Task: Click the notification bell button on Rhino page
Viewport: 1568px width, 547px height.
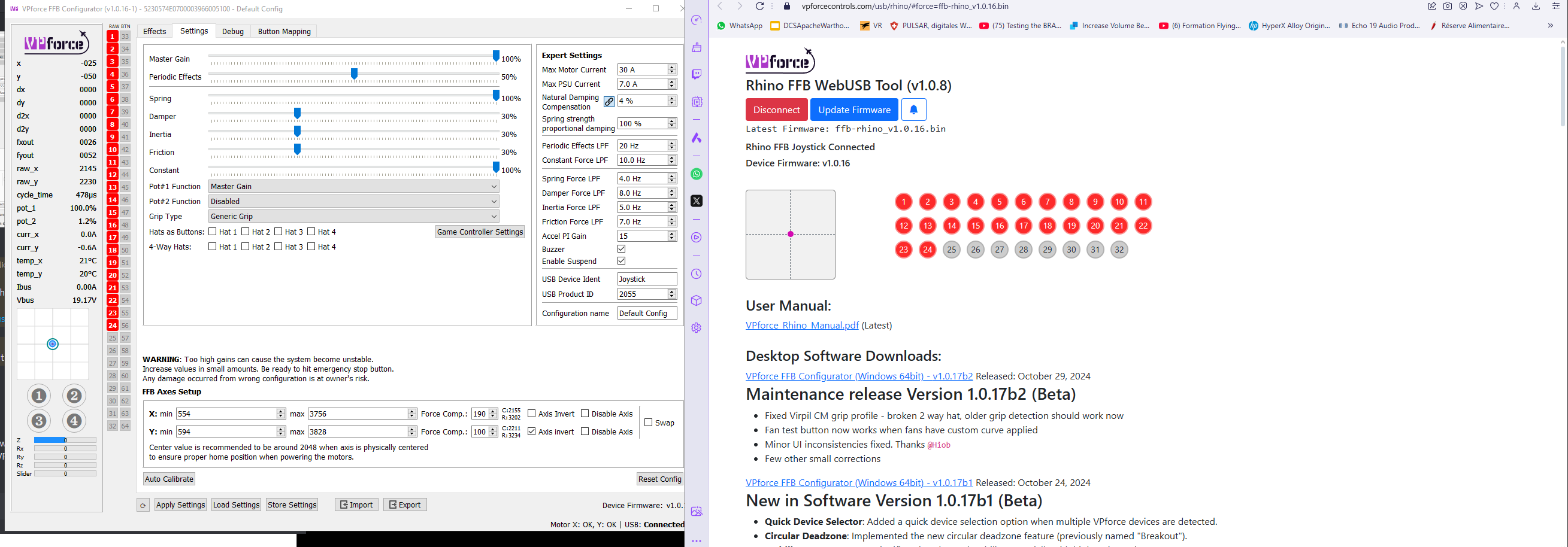Action: coord(913,110)
